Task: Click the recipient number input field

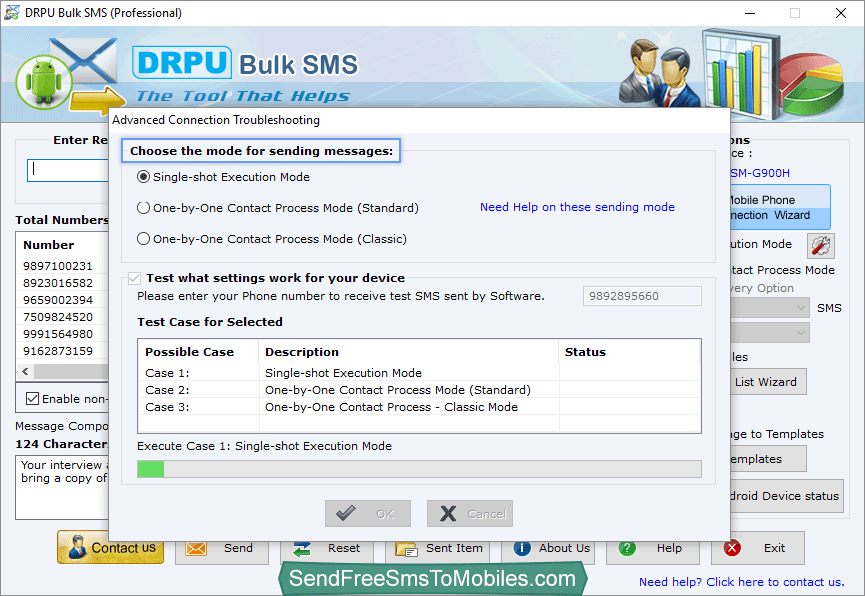Action: tap(67, 170)
